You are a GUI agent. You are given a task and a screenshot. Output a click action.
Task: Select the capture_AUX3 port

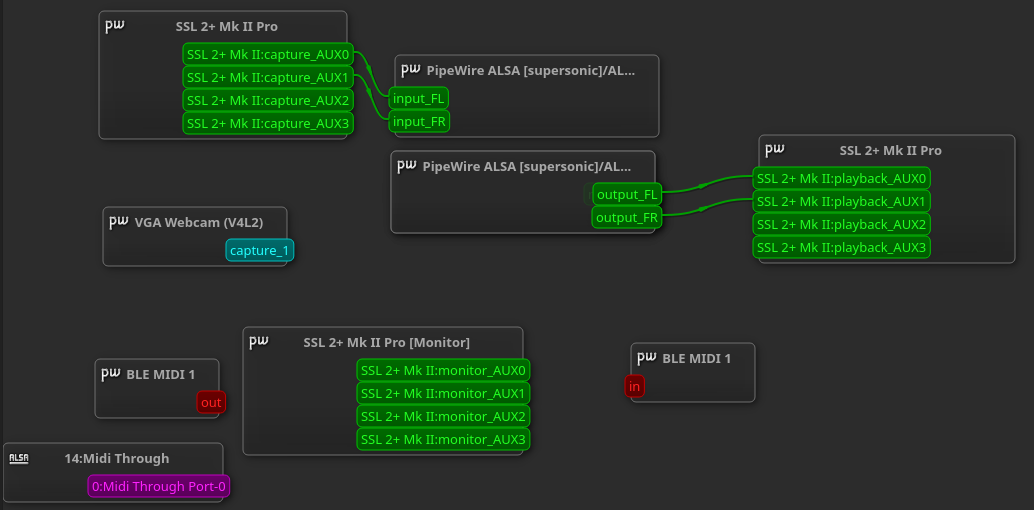click(268, 123)
